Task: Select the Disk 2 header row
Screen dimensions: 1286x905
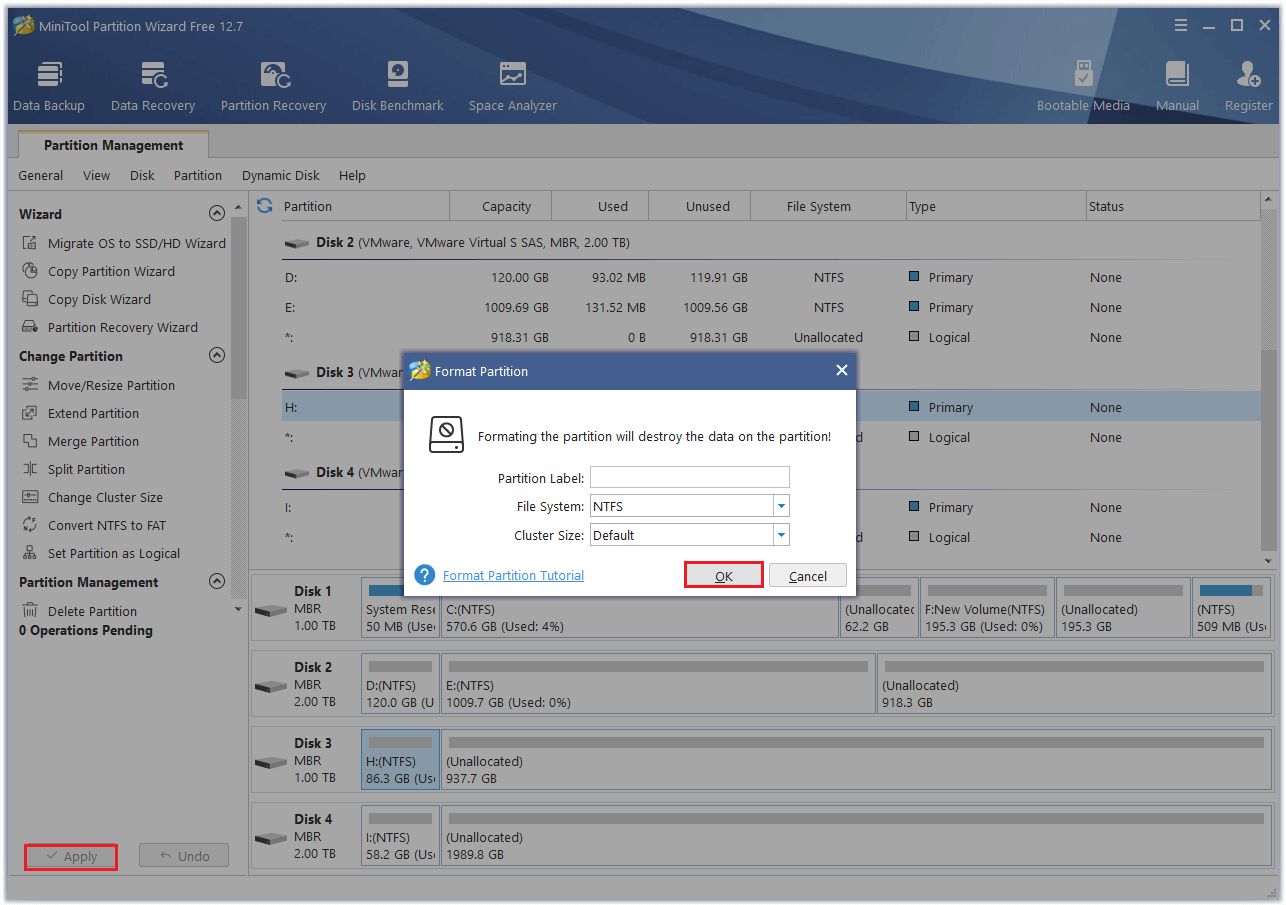Action: (769, 243)
